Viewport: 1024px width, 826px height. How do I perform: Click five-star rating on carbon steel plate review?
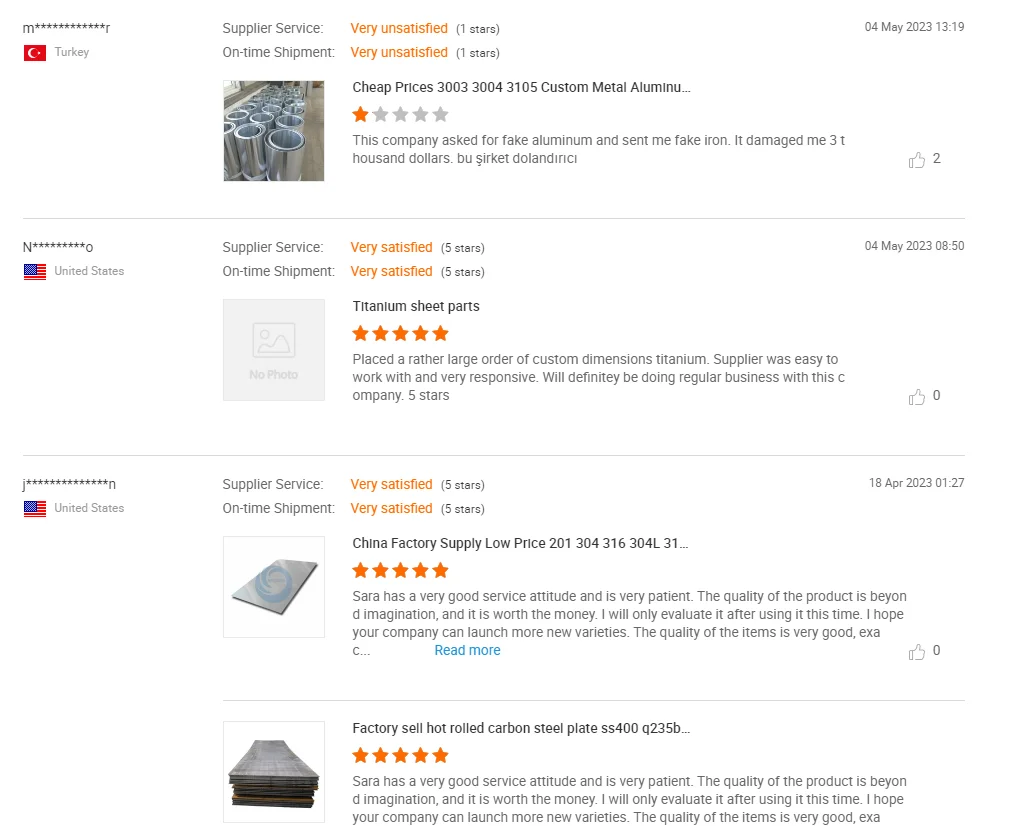tap(400, 755)
